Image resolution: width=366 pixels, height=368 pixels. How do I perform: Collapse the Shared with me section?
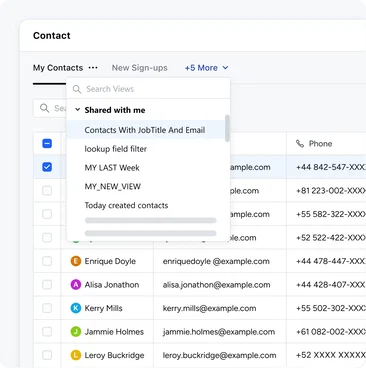78,109
